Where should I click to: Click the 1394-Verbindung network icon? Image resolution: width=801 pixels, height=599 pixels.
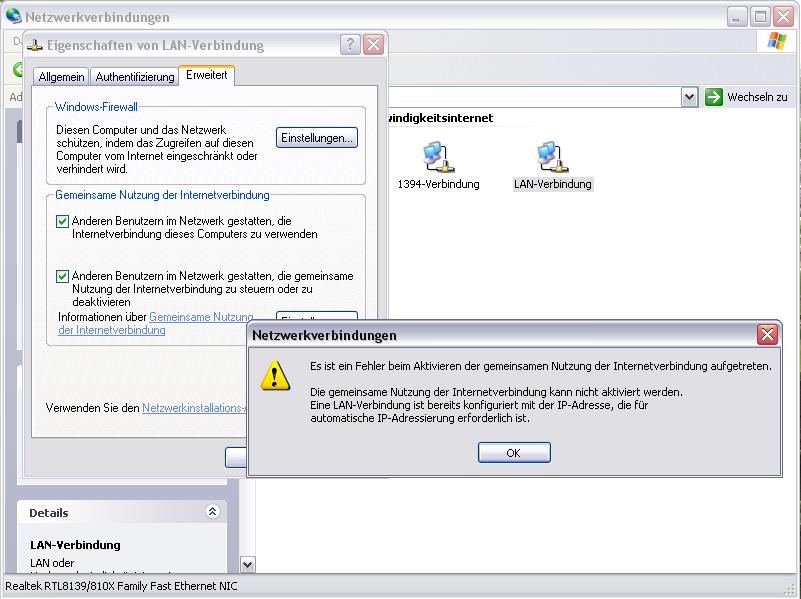[437, 158]
